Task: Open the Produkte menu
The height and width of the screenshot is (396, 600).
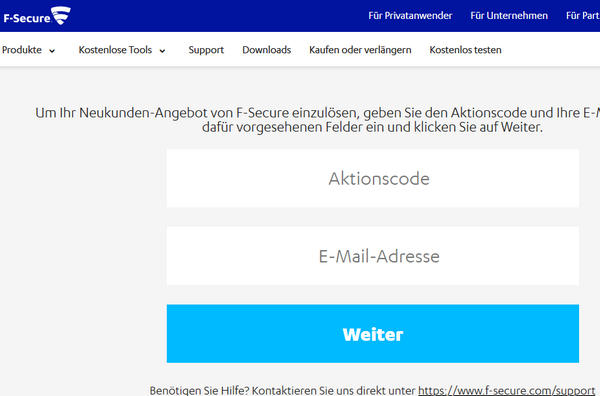Action: click(x=22, y=50)
